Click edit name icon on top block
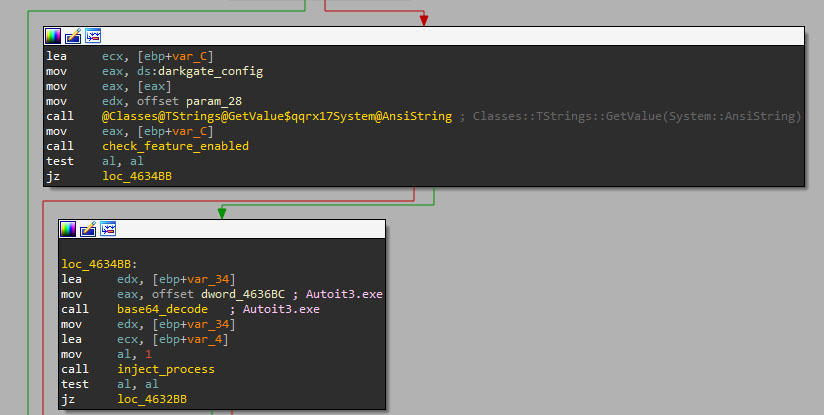Viewport: 824px width, 415px height. [x=73, y=36]
